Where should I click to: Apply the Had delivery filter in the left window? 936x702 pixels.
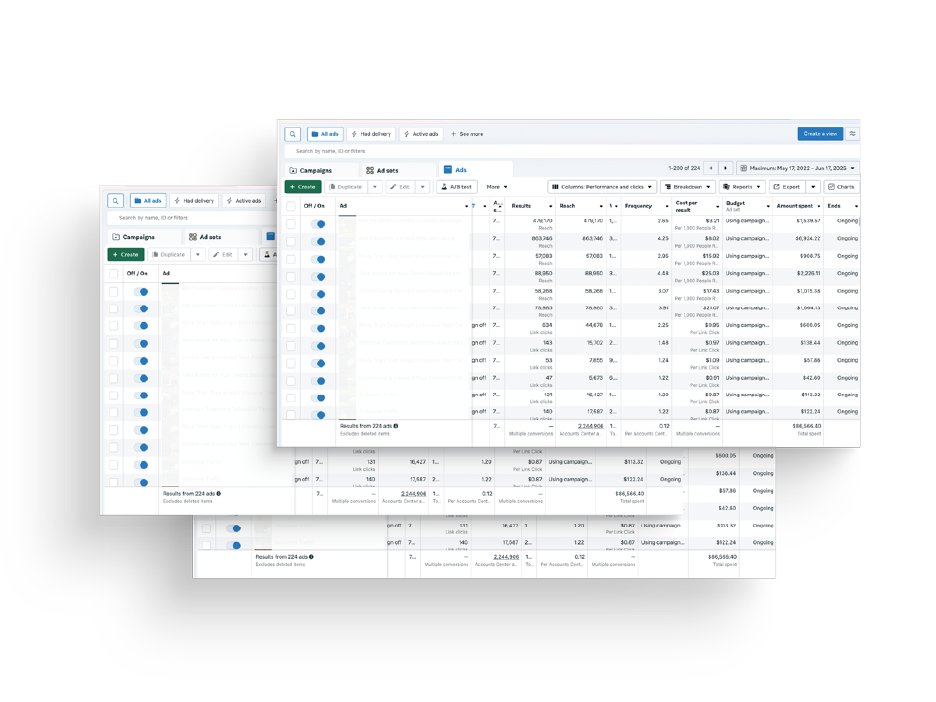[195, 201]
